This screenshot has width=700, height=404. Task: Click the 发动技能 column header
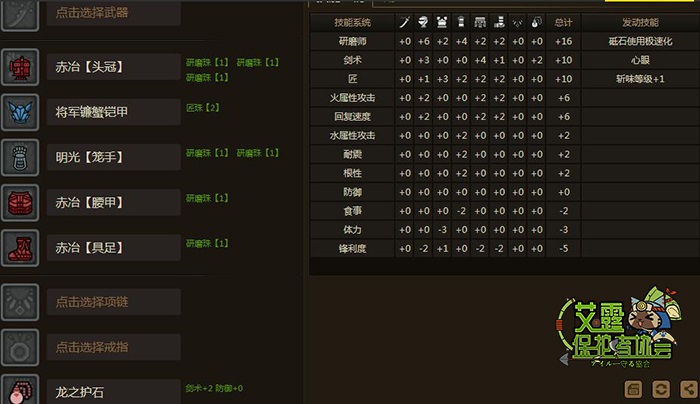click(x=640, y=22)
